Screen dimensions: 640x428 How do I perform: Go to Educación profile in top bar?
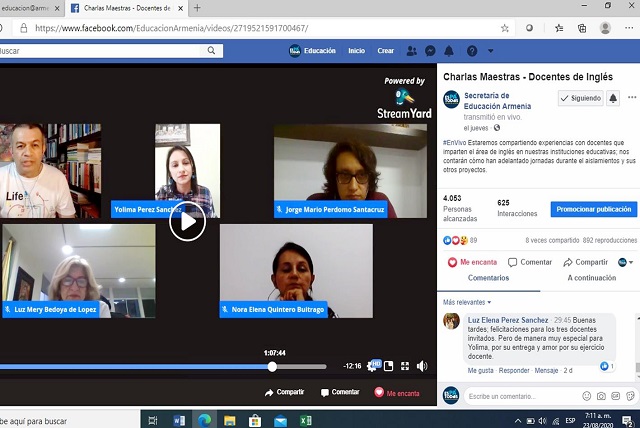pos(312,51)
